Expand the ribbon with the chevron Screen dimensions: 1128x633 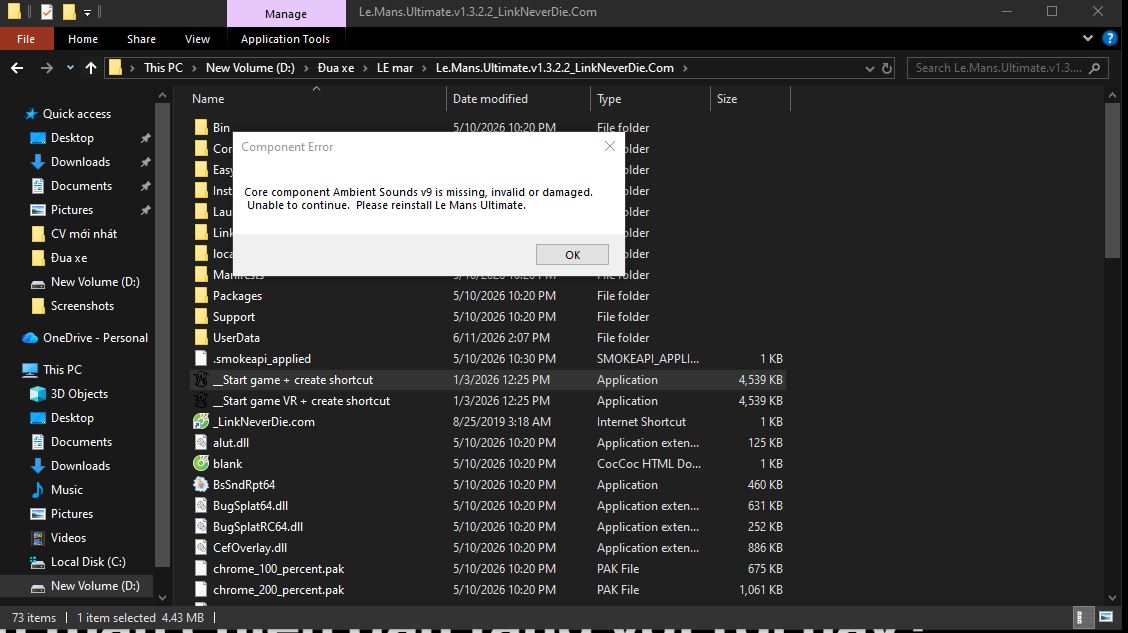click(1088, 38)
